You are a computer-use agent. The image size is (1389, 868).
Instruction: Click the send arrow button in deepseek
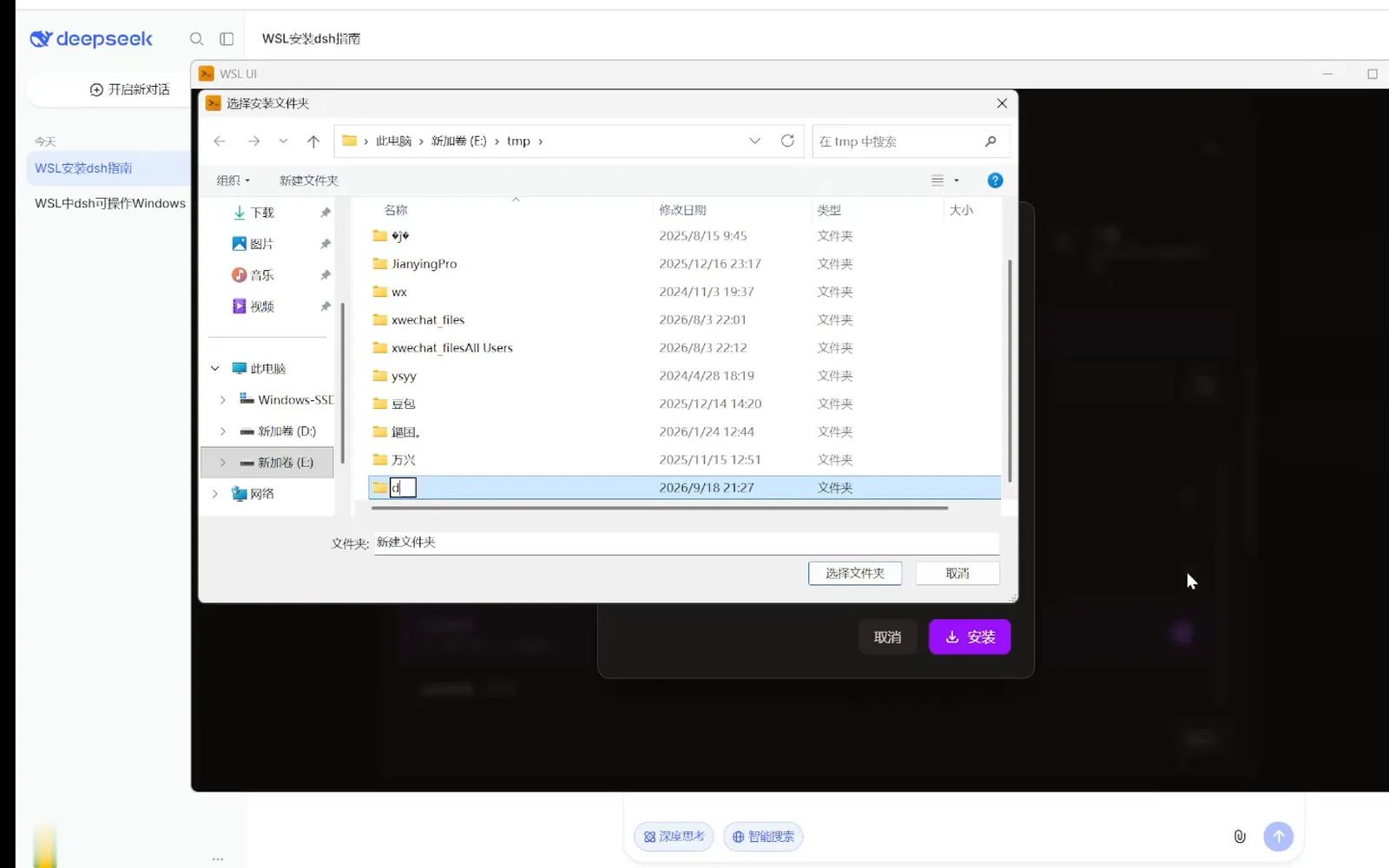(1278, 836)
